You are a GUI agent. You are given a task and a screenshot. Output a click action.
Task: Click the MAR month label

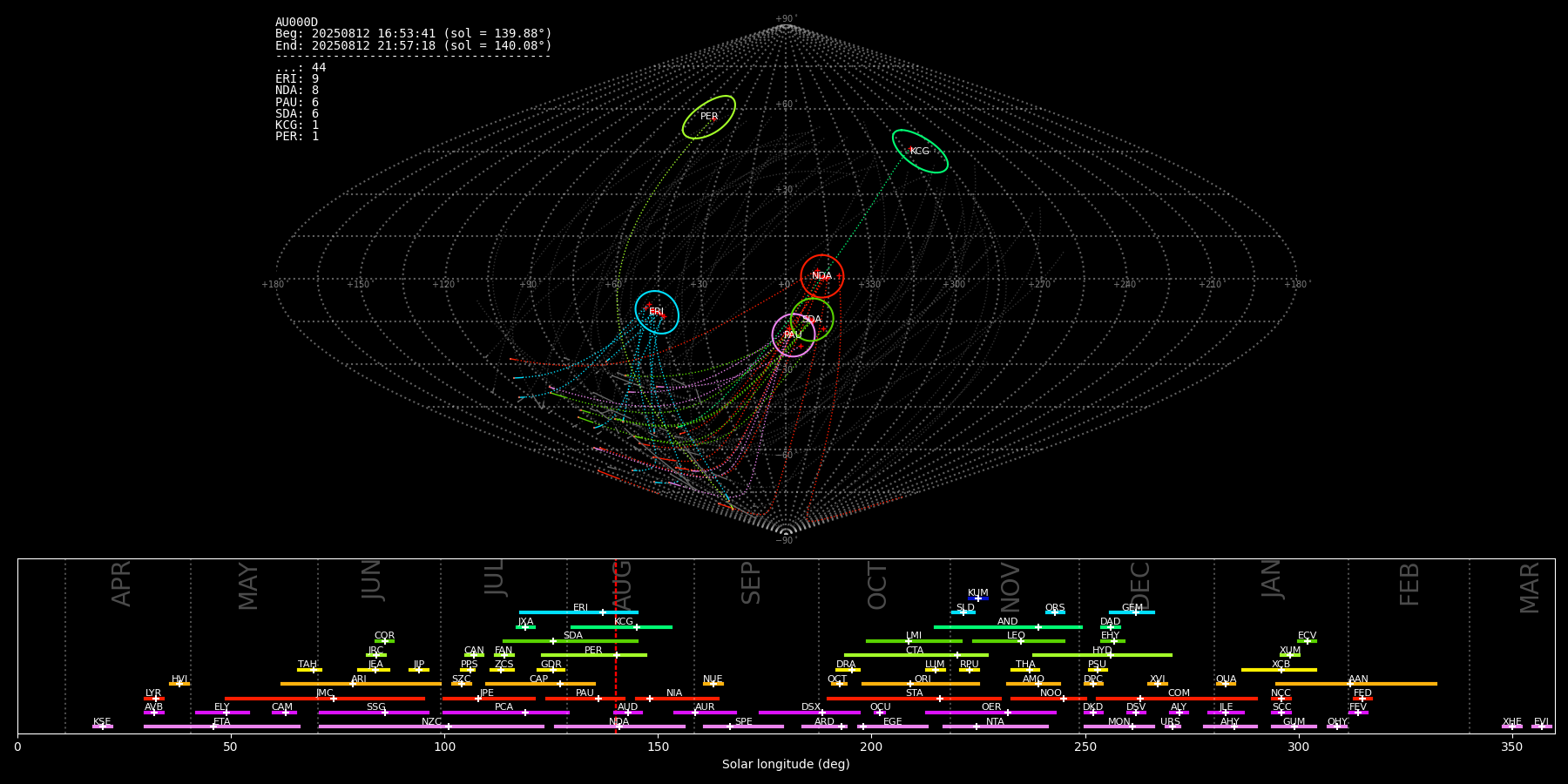(1530, 587)
